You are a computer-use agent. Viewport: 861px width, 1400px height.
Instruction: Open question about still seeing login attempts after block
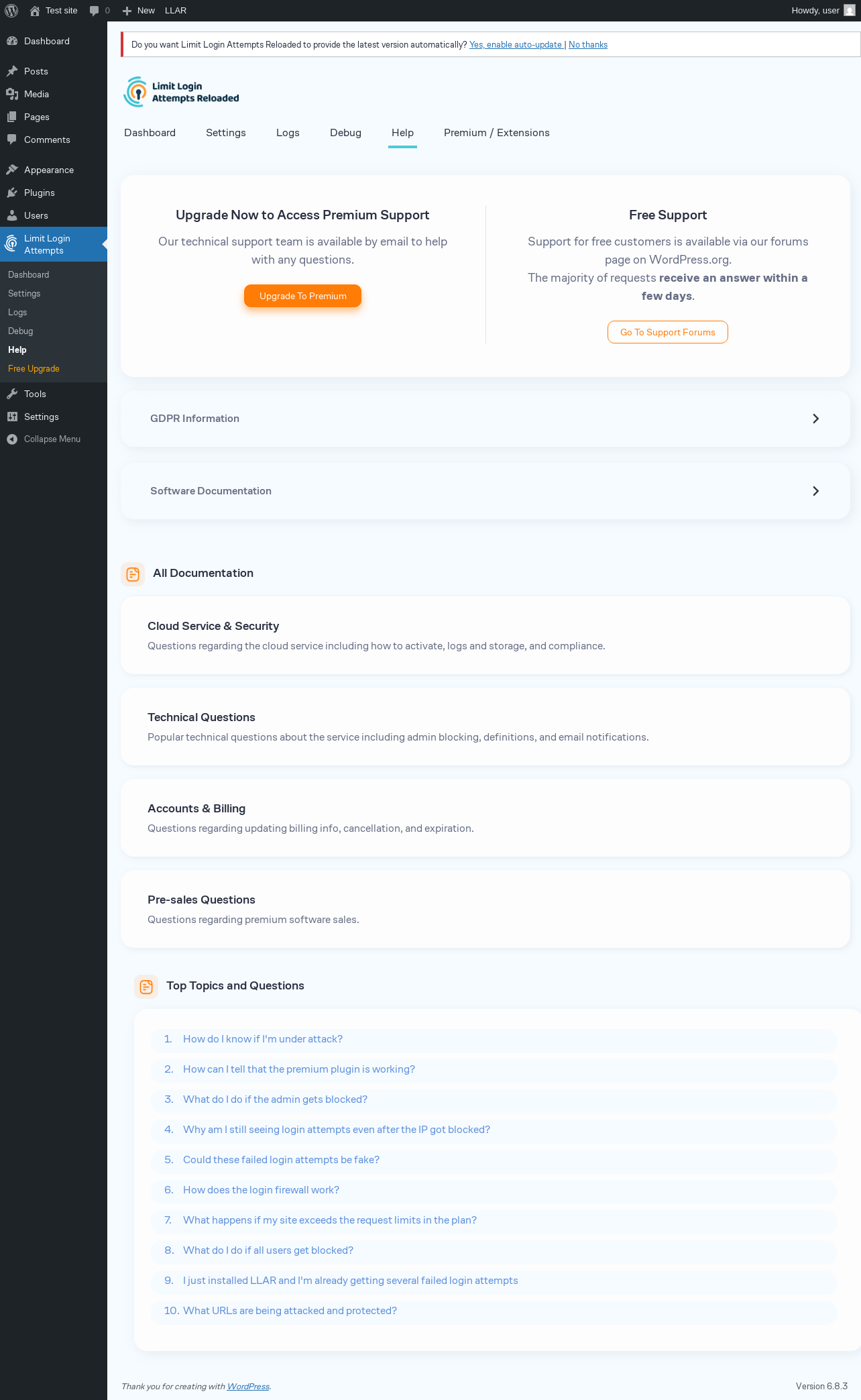[x=337, y=1130]
